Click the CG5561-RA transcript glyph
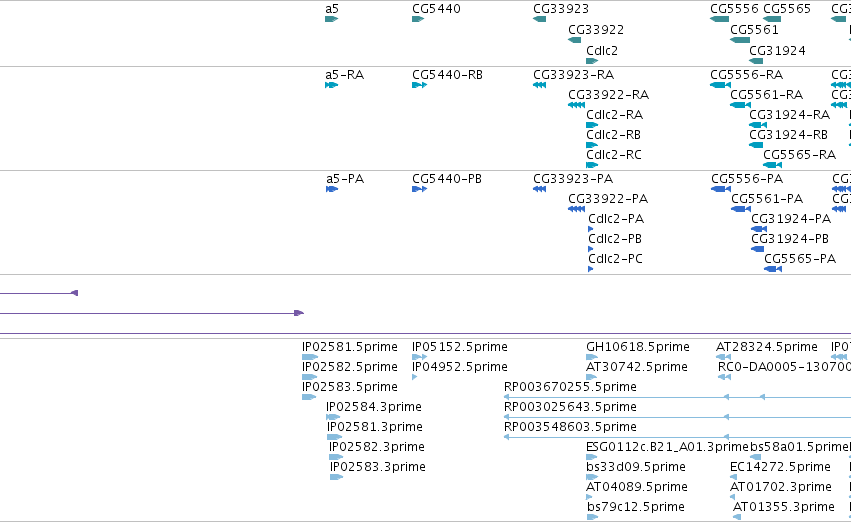 (741, 105)
